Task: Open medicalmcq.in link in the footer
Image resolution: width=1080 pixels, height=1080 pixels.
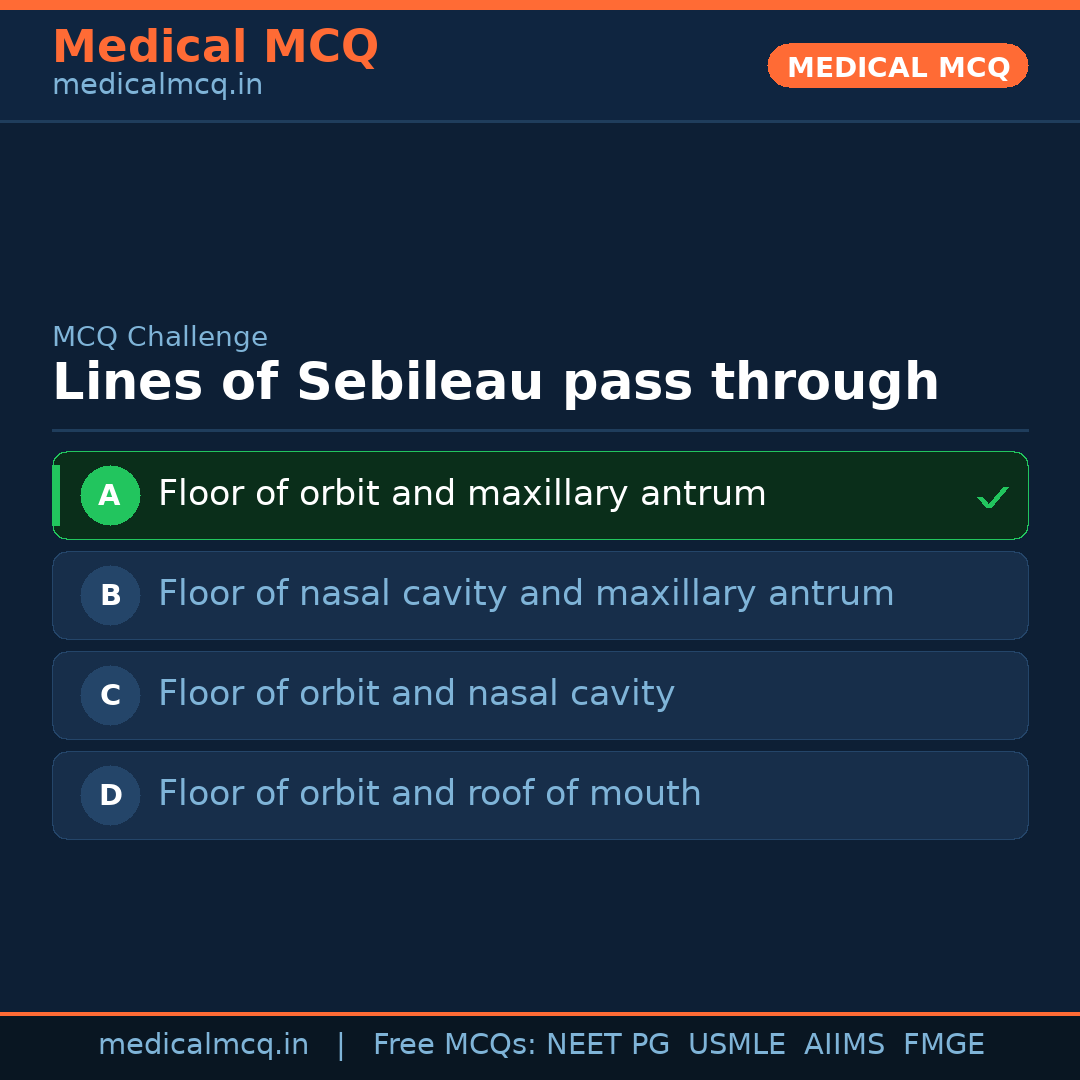Action: [203, 1045]
